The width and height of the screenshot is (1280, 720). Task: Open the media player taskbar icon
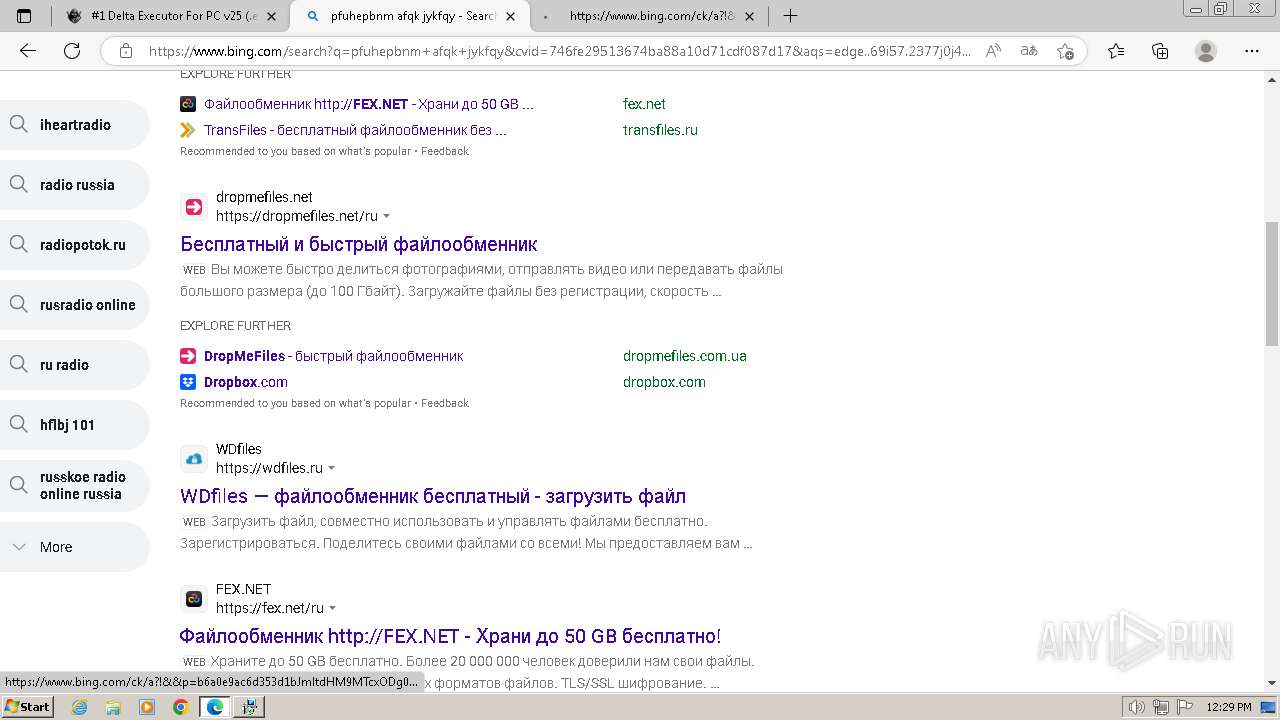[x=147, y=707]
